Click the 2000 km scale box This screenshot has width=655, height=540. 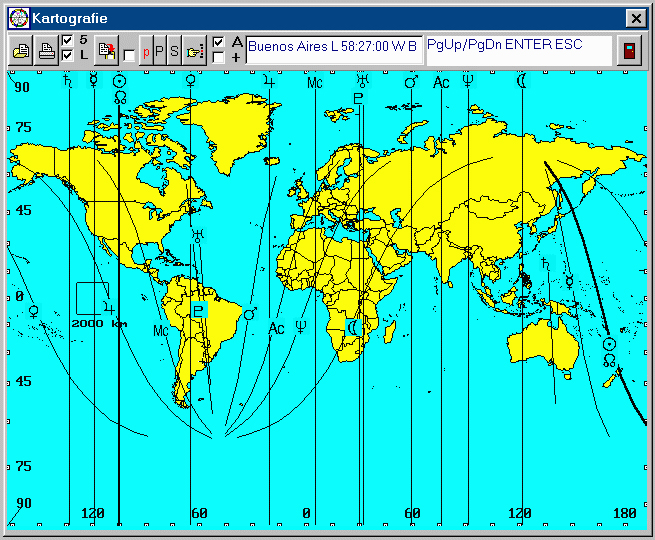pos(92,298)
